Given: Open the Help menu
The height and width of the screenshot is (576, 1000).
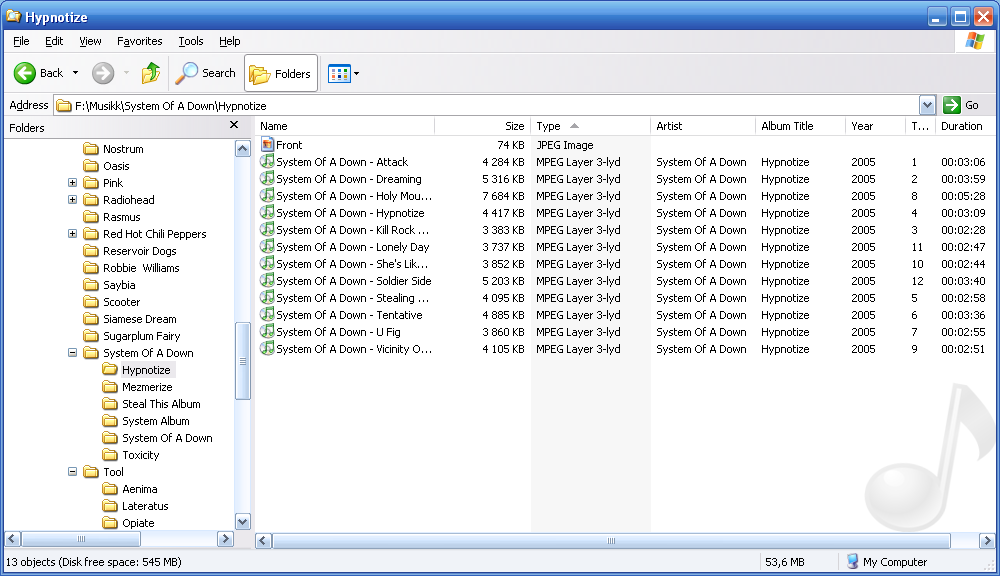Looking at the screenshot, I should 230,41.
